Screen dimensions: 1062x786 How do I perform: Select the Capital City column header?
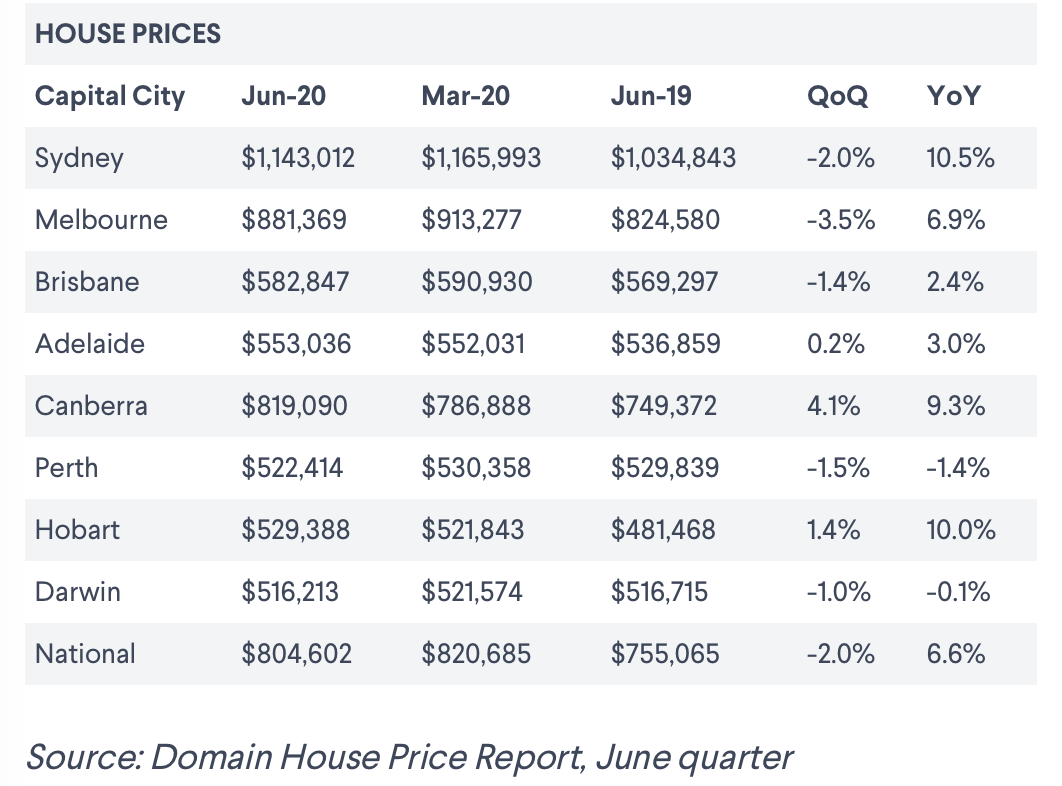click(110, 96)
